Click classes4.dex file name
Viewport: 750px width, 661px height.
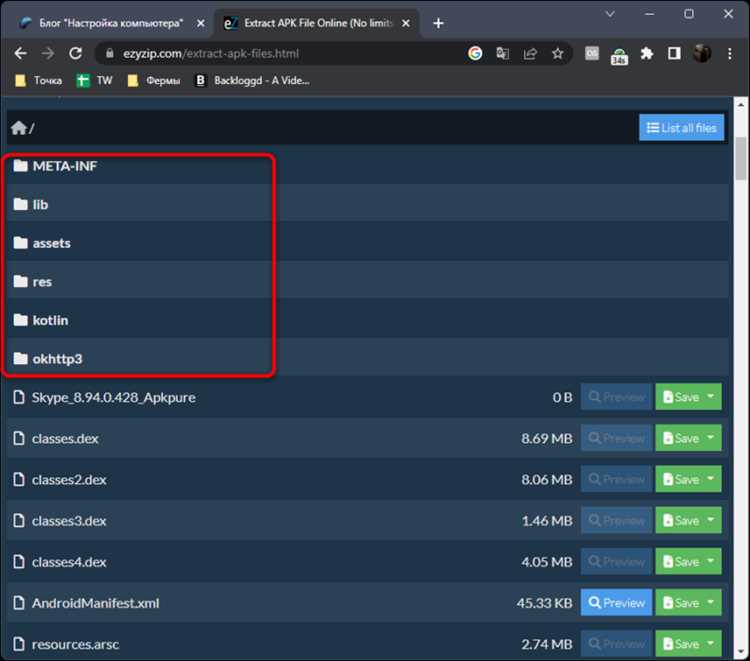(69, 562)
